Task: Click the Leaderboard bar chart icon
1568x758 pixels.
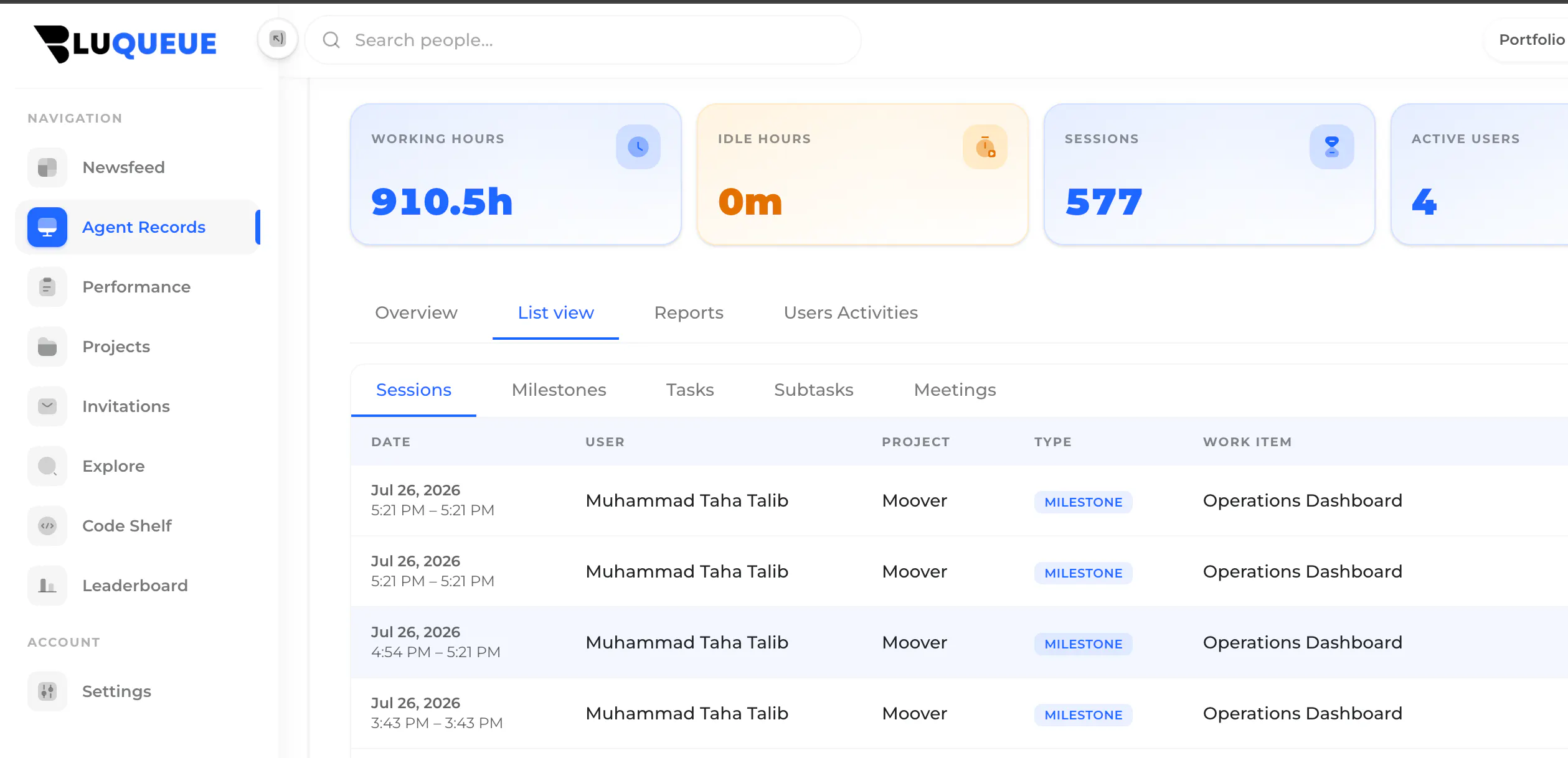Action: 47,586
